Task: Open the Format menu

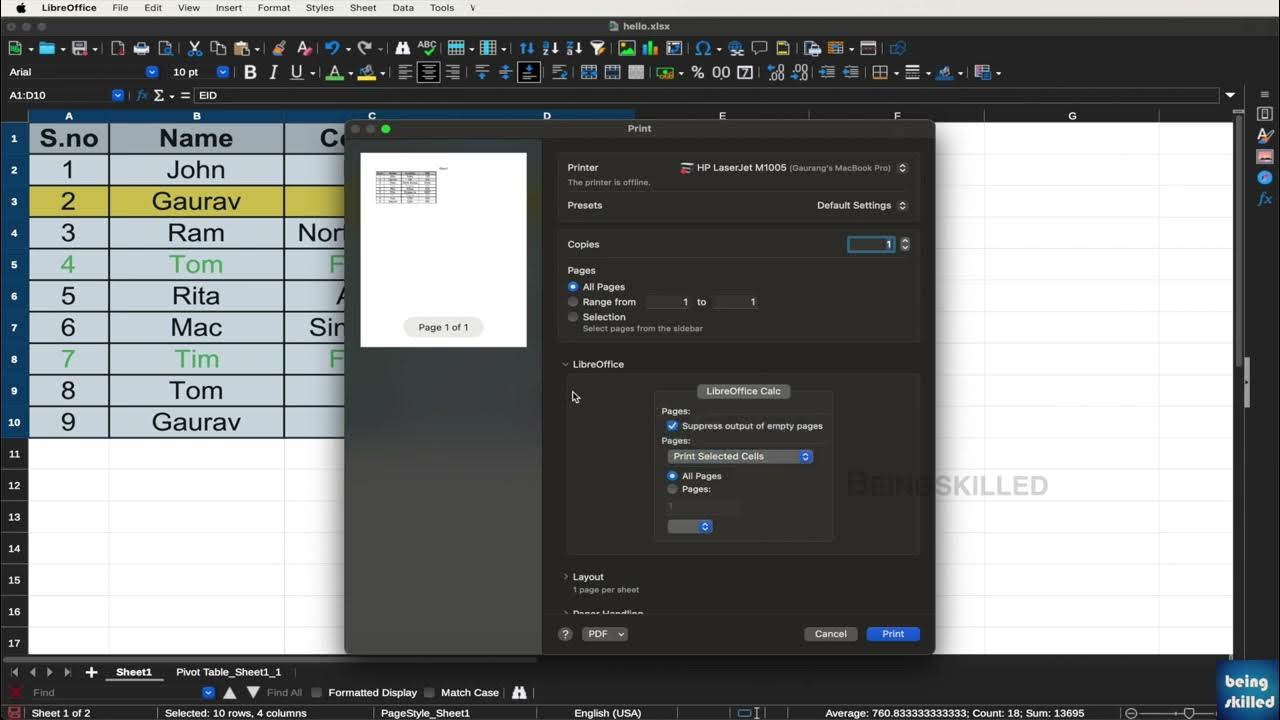Action: (274, 8)
